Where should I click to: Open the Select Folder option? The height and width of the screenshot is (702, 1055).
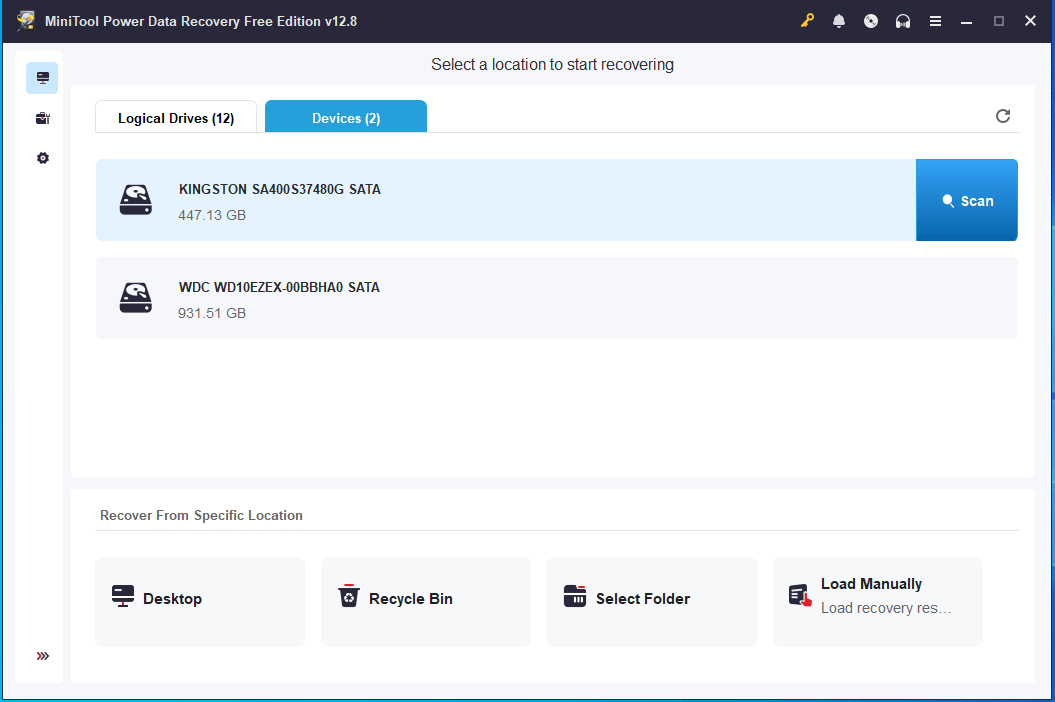pyautogui.click(x=651, y=599)
